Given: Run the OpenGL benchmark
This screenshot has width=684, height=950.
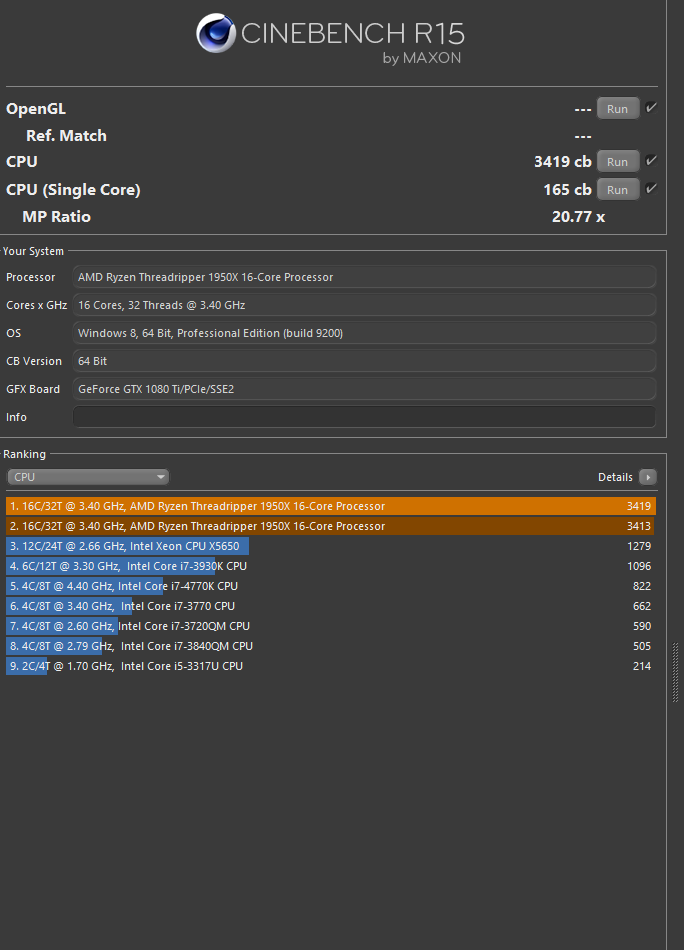Looking at the screenshot, I should (617, 108).
